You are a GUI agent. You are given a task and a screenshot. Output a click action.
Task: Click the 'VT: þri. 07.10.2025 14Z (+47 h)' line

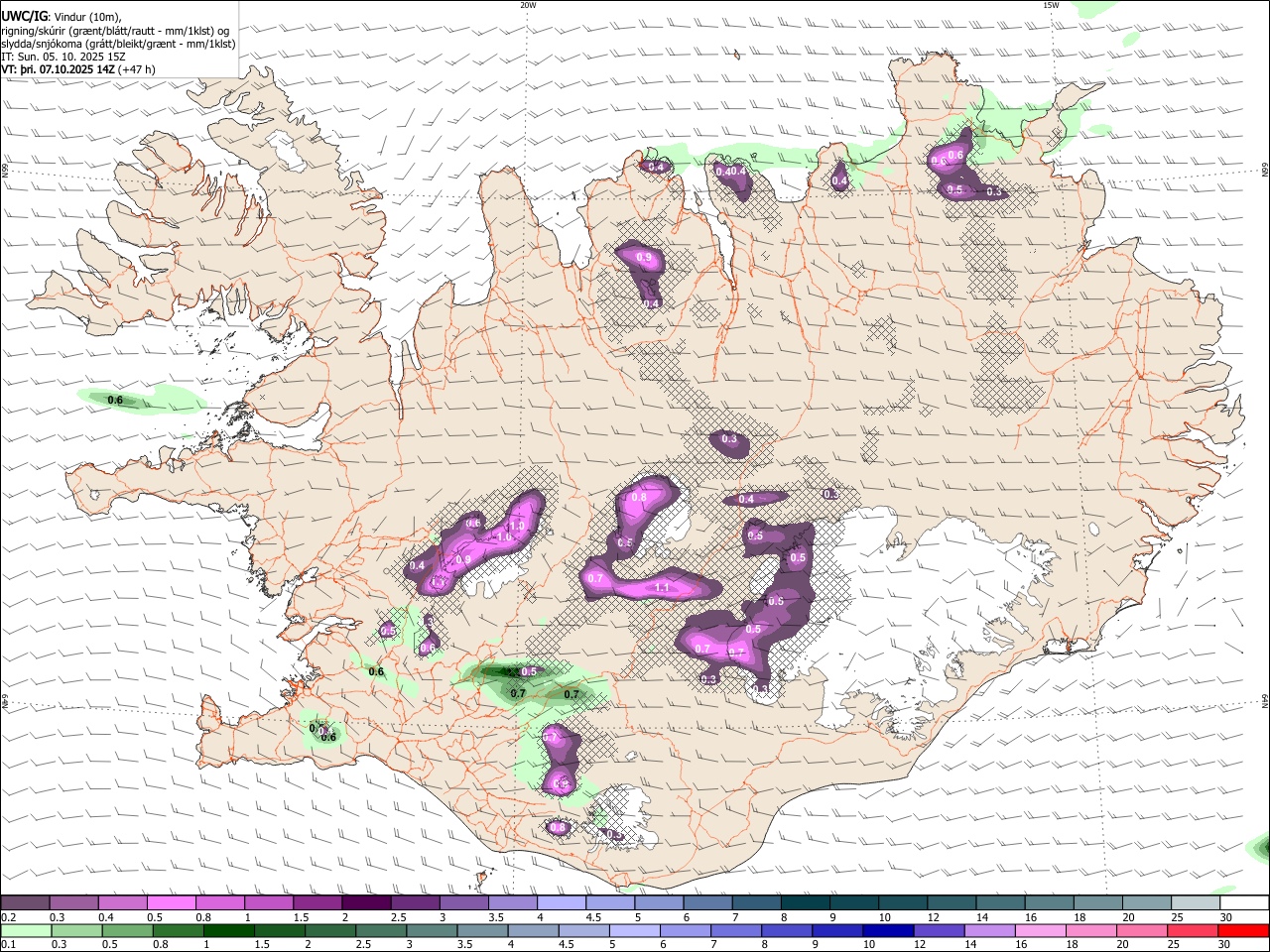coord(78,69)
